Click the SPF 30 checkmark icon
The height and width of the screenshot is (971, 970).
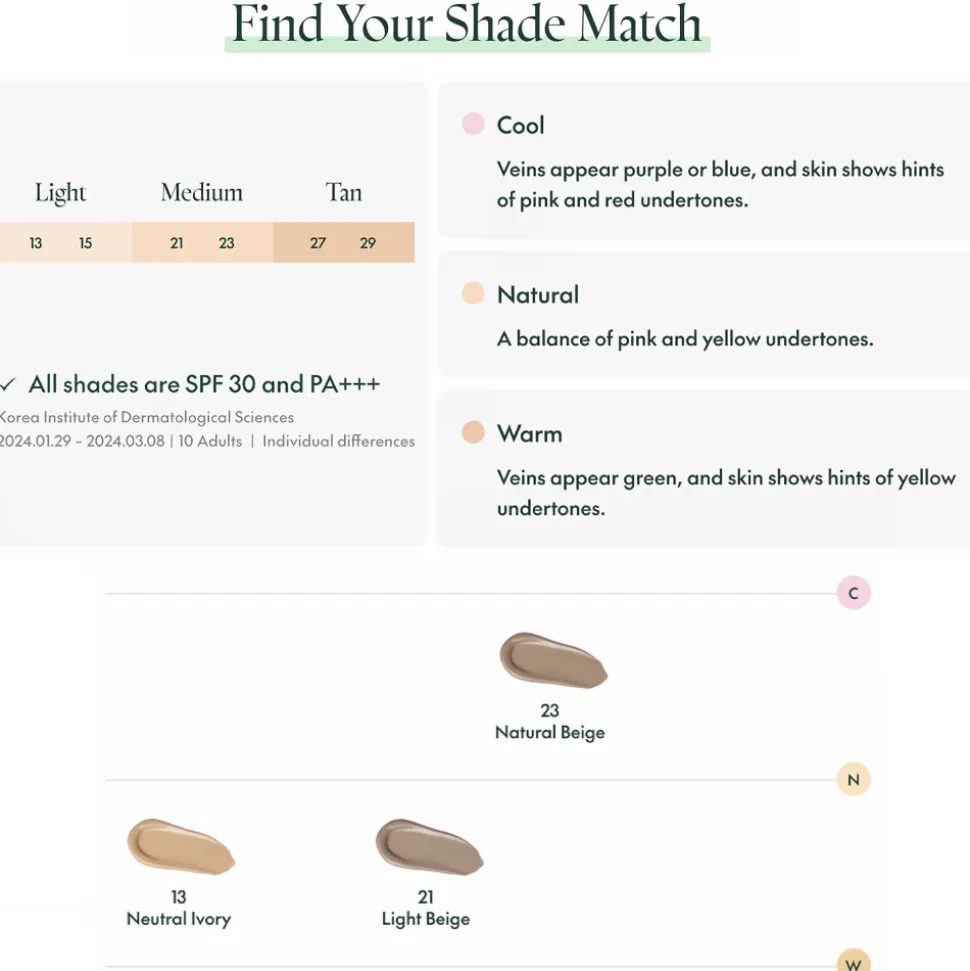(8, 384)
